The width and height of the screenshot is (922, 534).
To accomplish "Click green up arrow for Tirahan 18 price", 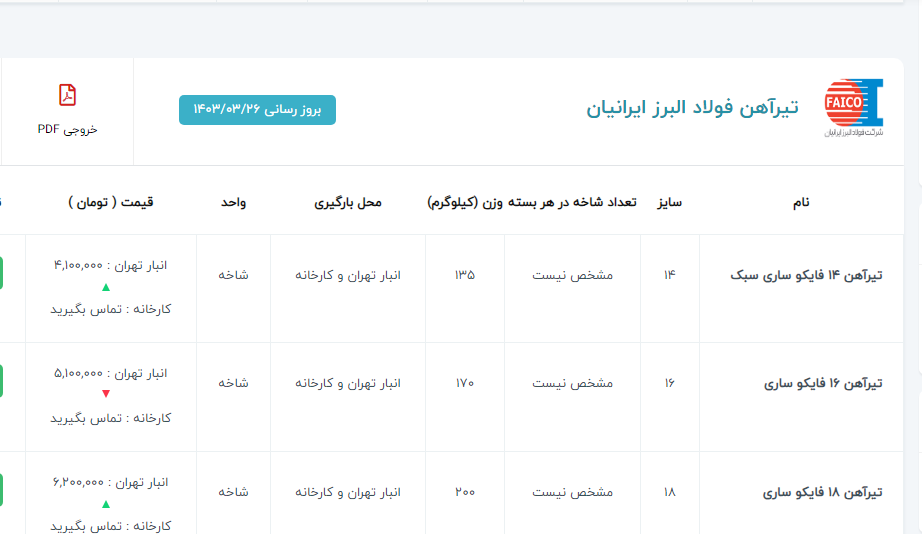I will 106,503.
